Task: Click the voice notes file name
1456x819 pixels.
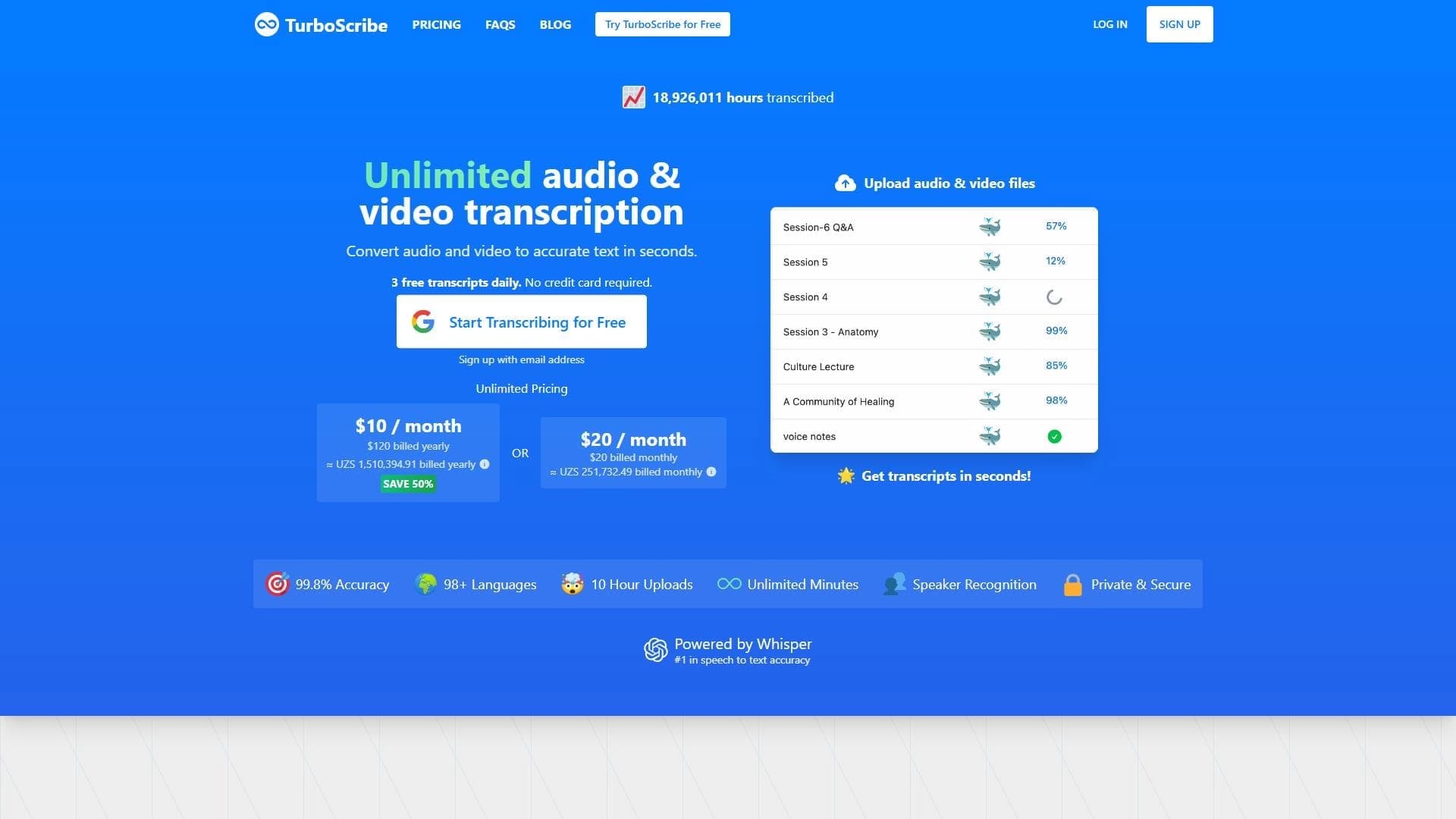Action: (809, 437)
